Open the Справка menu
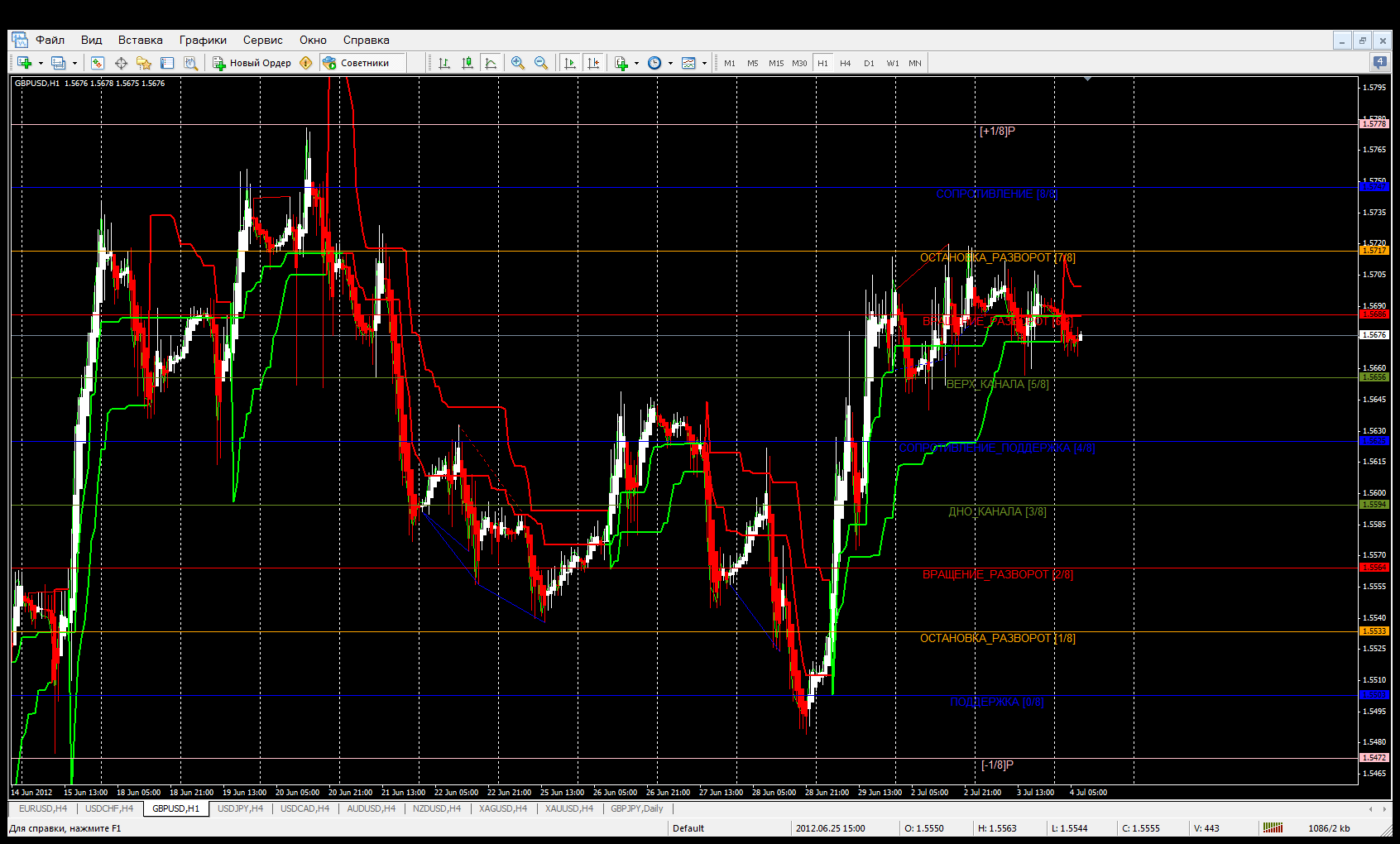 click(366, 40)
